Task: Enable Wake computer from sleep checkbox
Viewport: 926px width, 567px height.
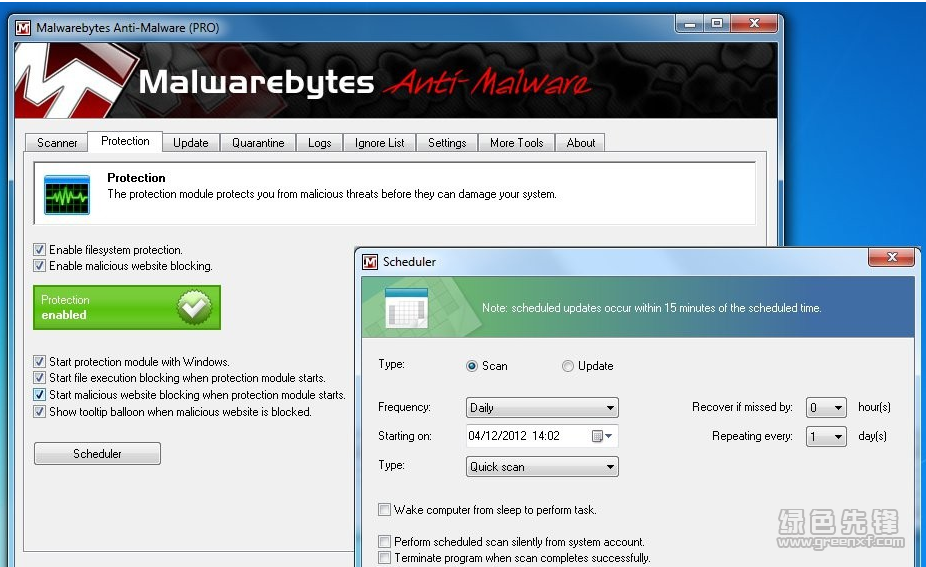Action: [x=384, y=509]
